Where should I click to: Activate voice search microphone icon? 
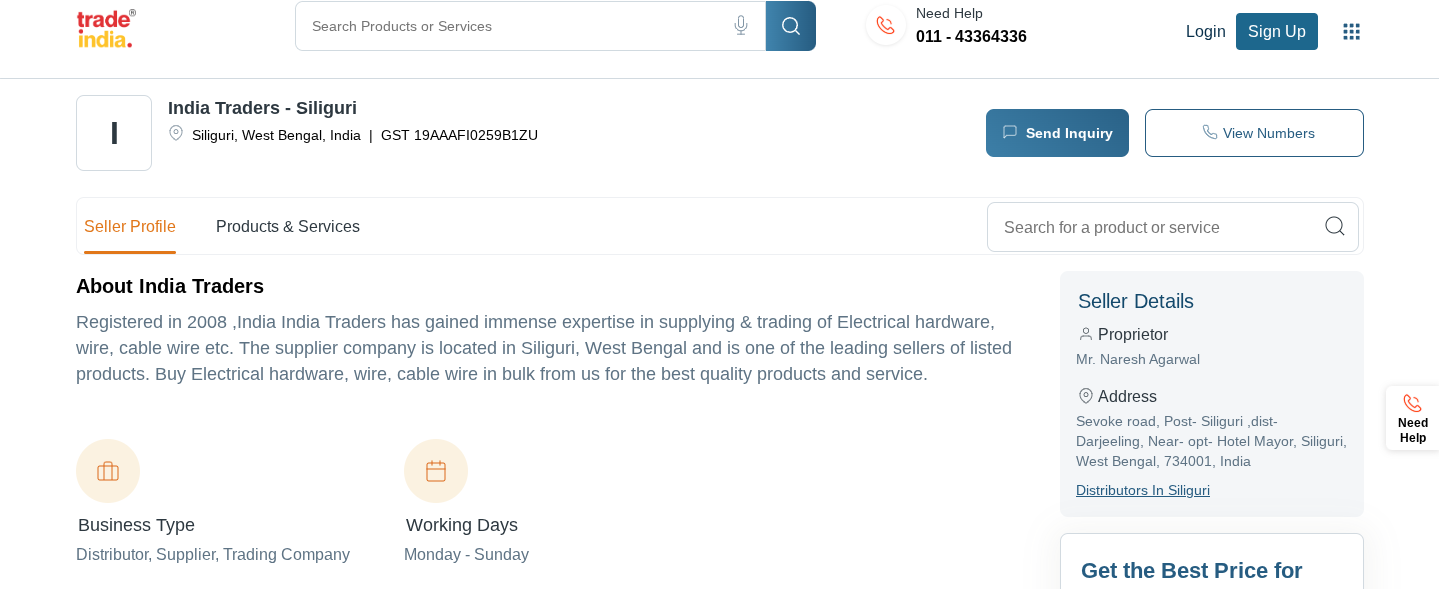point(741,26)
